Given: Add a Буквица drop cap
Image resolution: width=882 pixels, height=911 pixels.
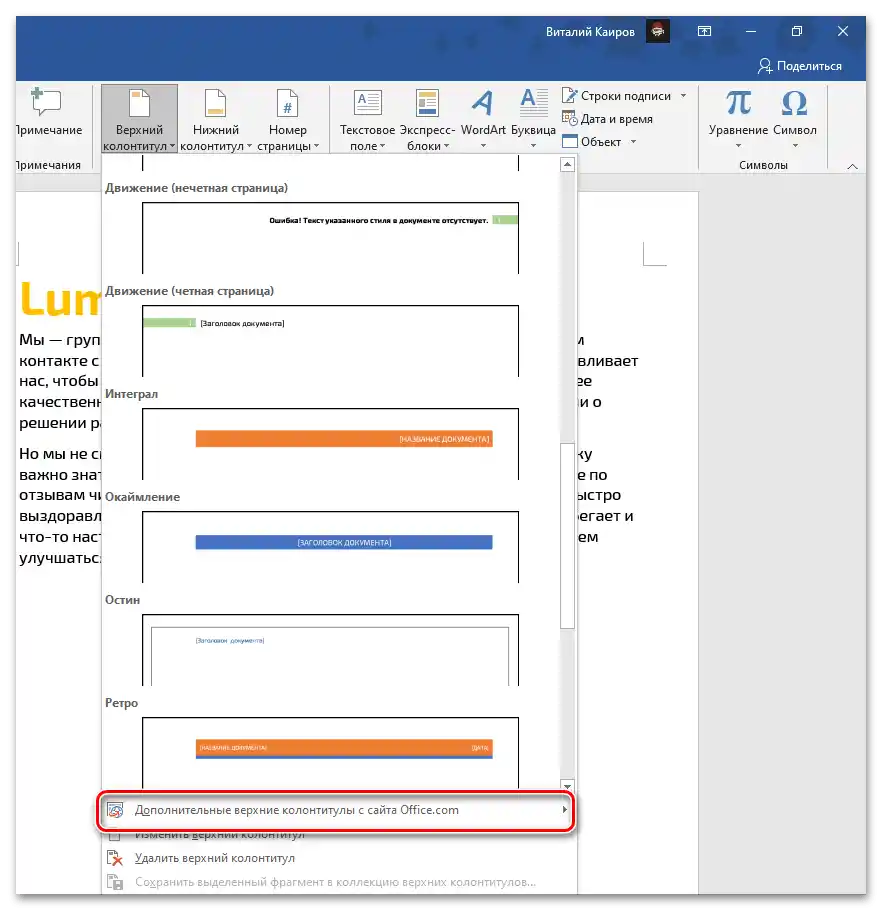Looking at the screenshot, I should point(533,119).
